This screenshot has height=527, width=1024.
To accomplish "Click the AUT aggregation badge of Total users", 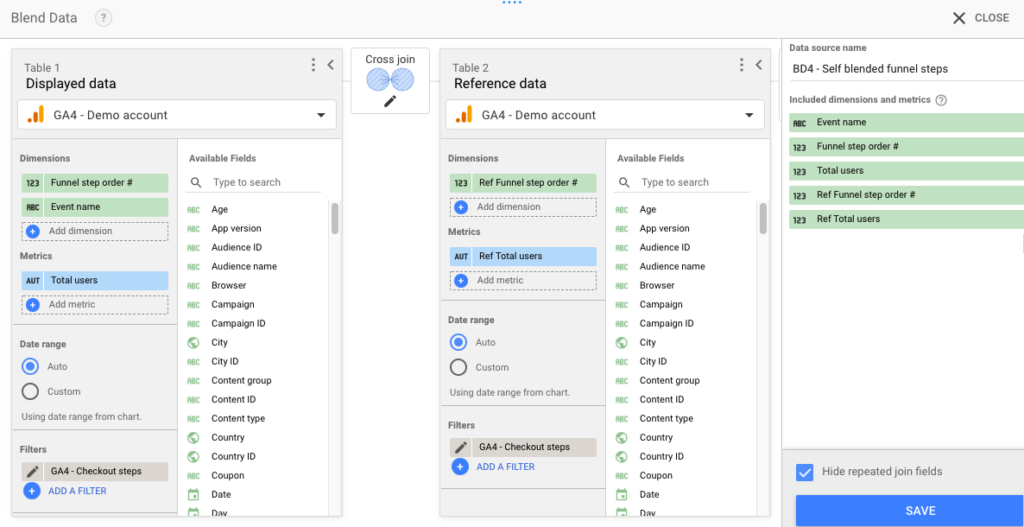I will pos(33,280).
